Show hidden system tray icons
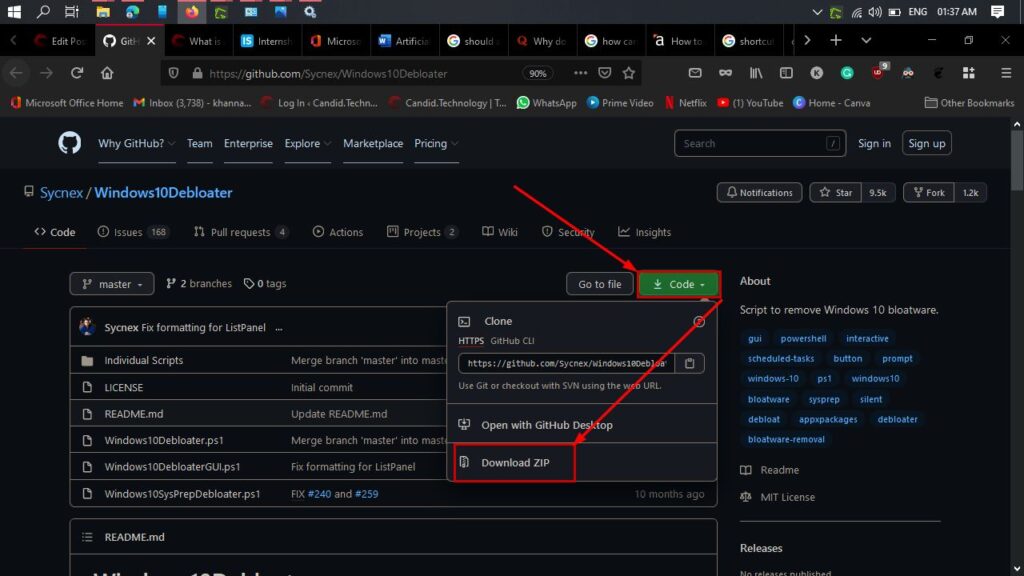The width and height of the screenshot is (1024, 576). [816, 12]
